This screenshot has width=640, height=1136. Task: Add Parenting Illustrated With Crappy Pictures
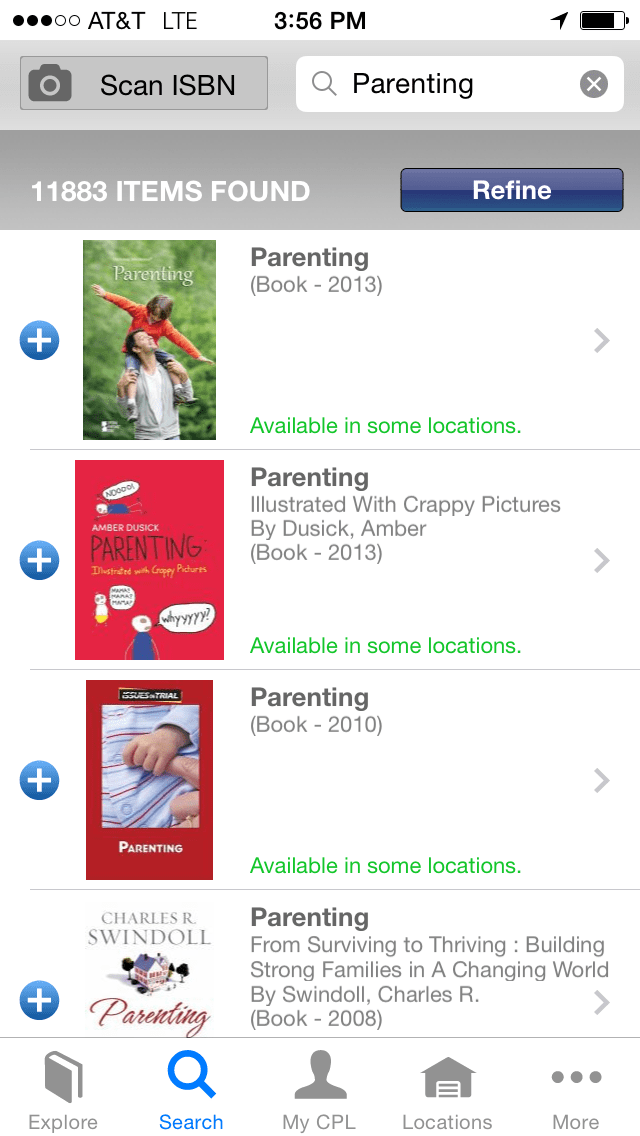40,561
